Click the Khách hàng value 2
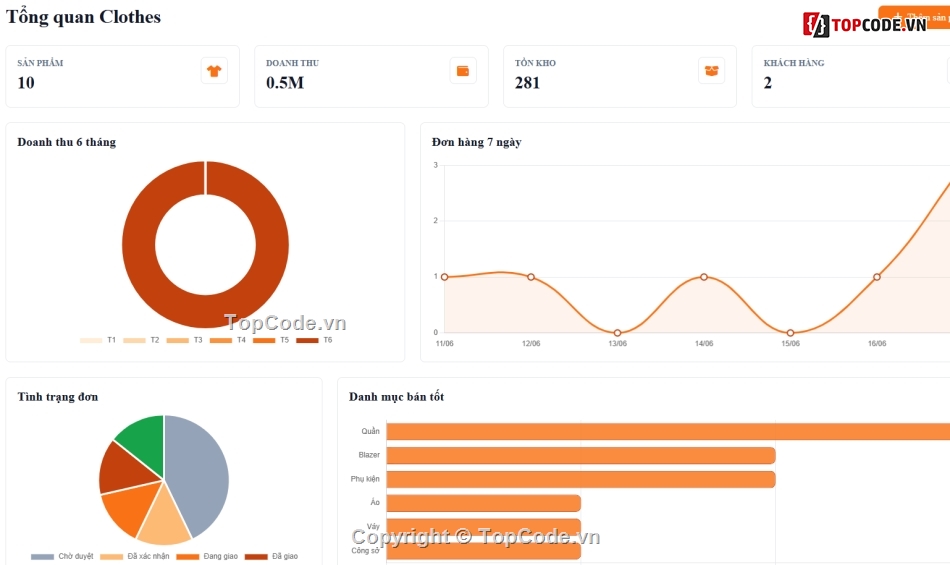The image size is (950, 565). click(768, 83)
